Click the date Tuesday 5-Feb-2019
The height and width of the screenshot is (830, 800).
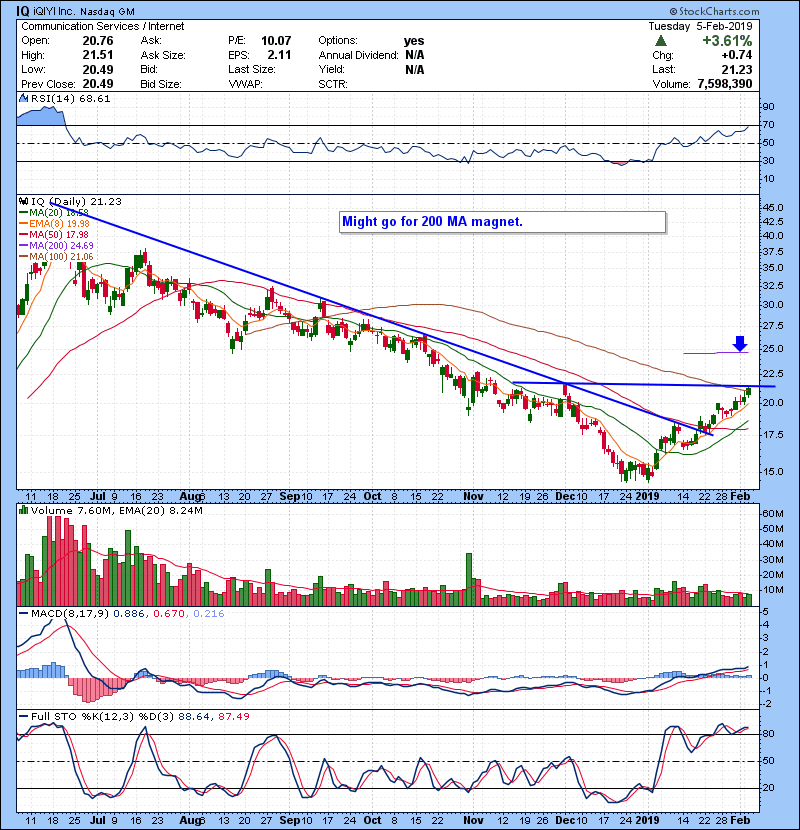pos(700,26)
